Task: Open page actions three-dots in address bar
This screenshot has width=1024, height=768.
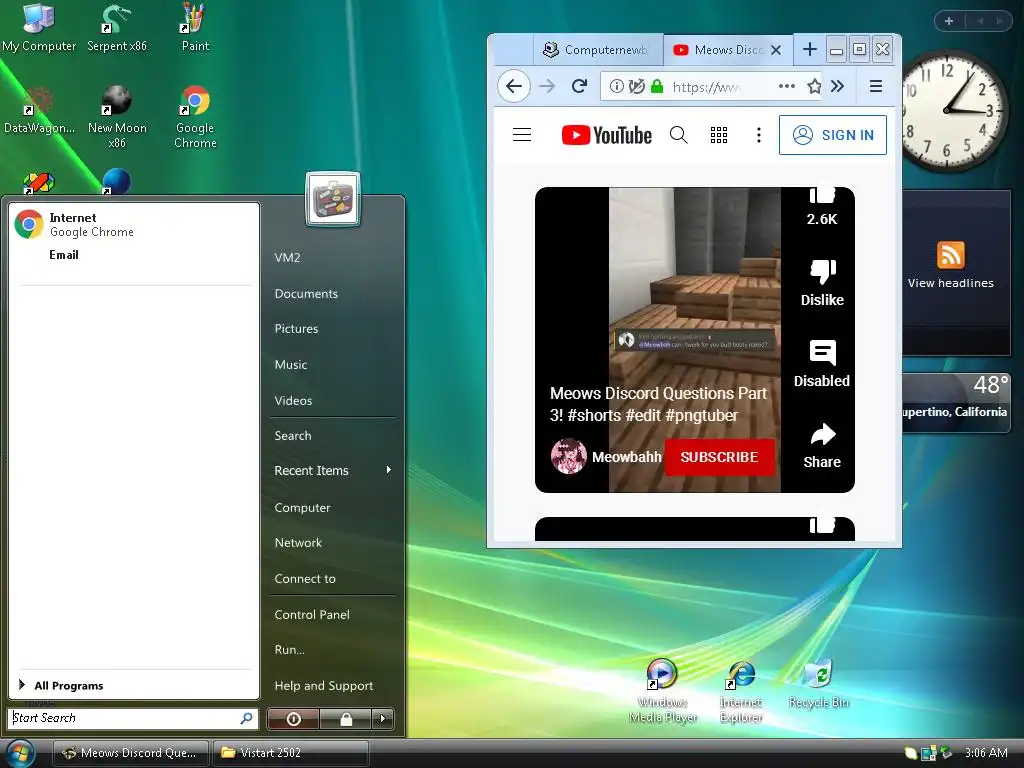Action: click(x=786, y=86)
